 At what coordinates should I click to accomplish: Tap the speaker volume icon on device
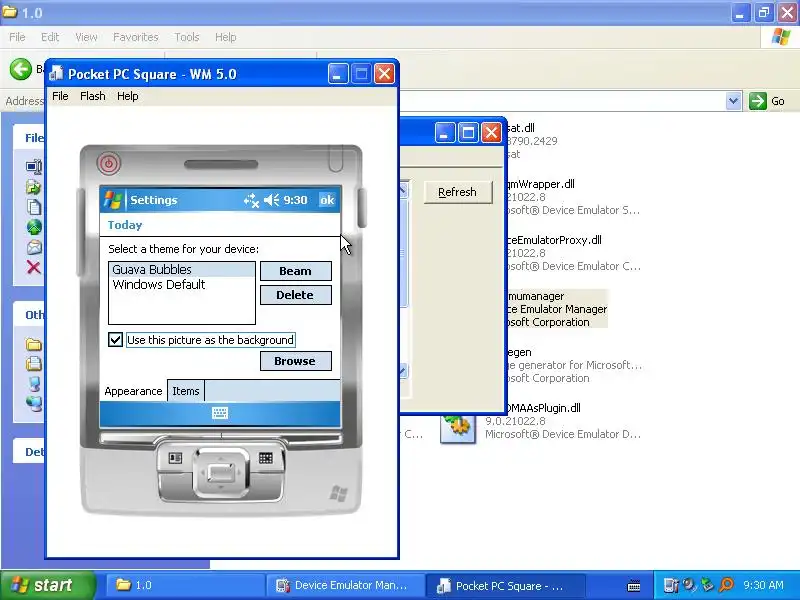271,200
